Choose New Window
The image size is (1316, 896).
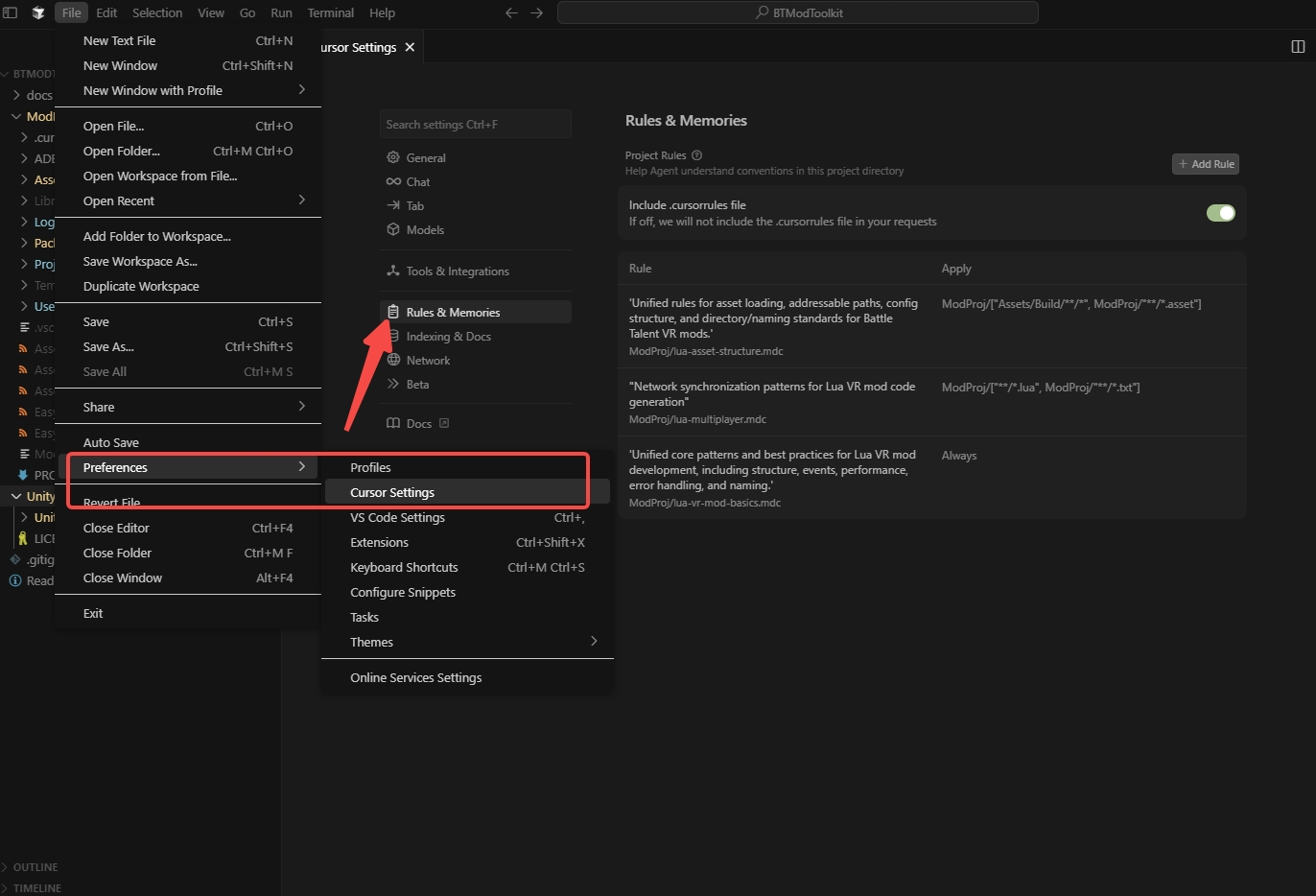188,65
